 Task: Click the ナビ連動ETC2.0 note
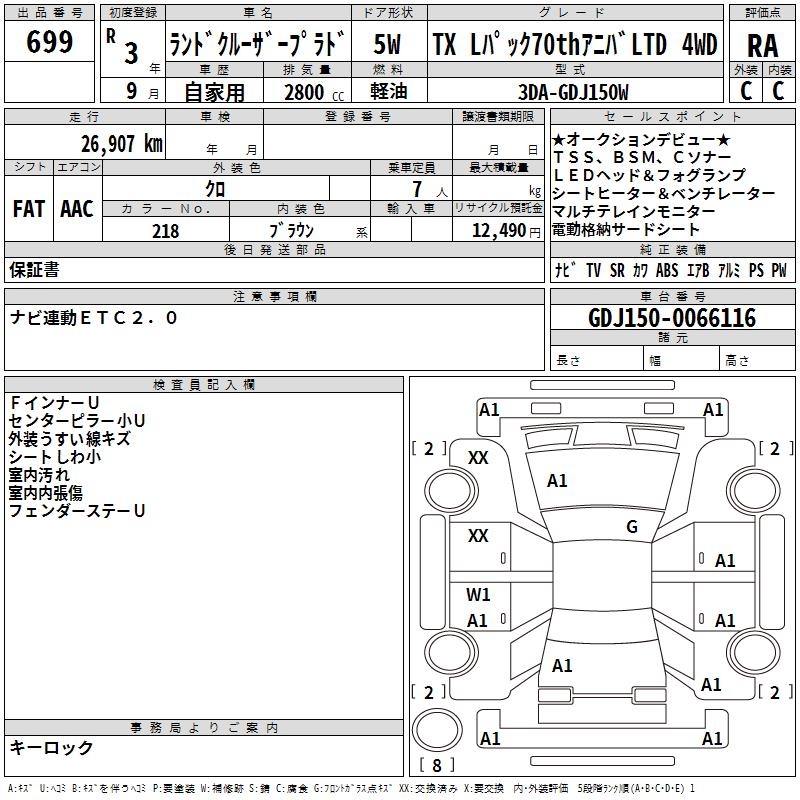pyautogui.click(x=94, y=318)
